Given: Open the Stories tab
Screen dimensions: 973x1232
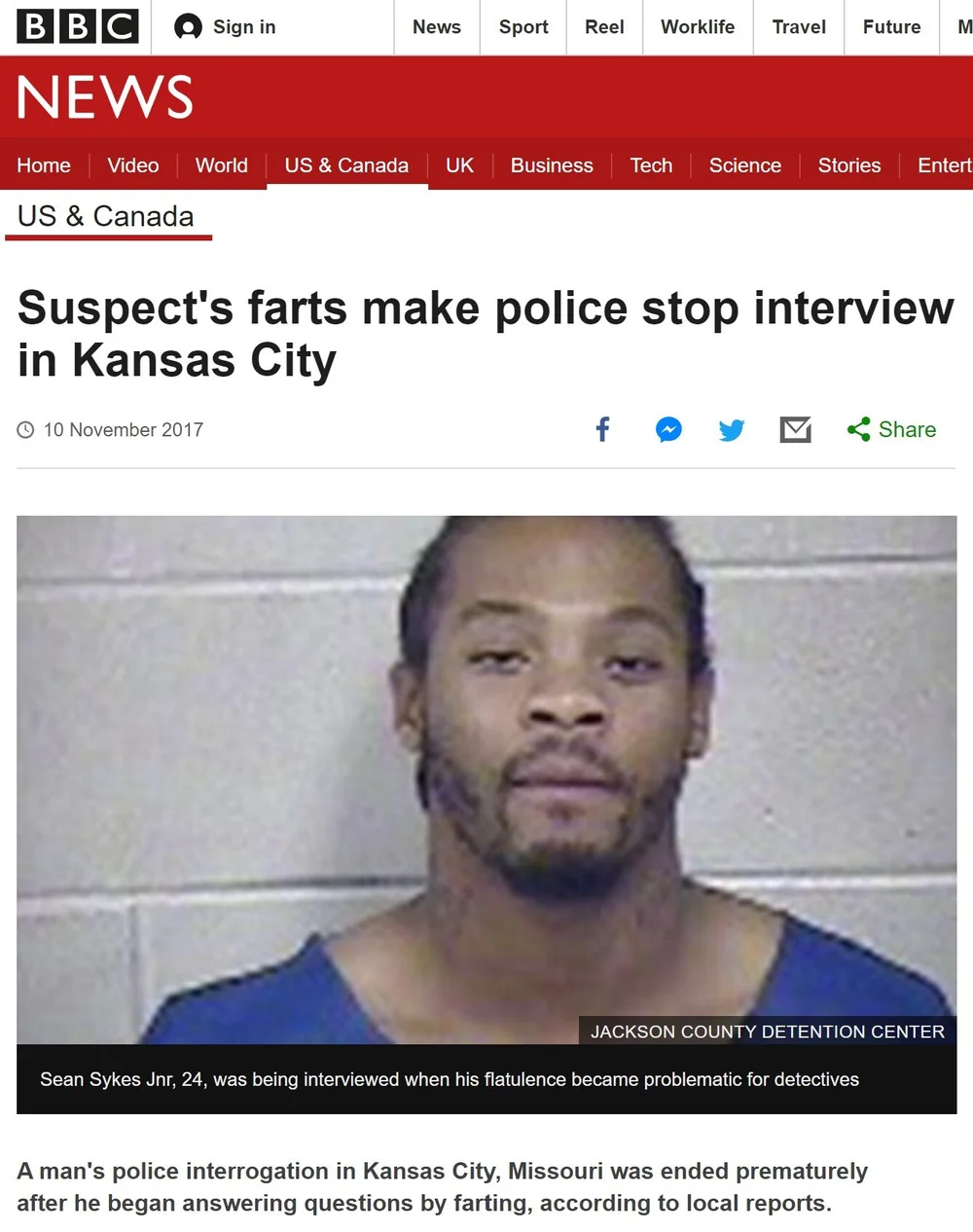Looking at the screenshot, I should click(849, 165).
